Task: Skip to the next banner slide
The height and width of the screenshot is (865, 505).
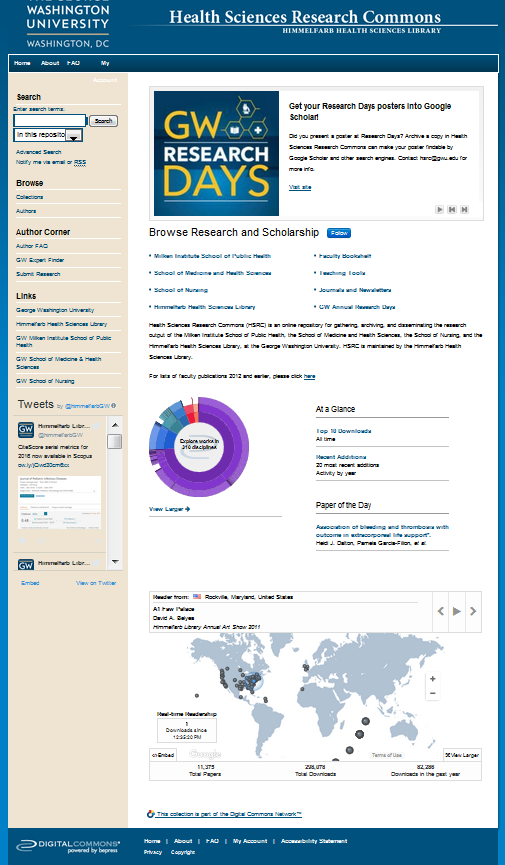Action: (x=465, y=210)
